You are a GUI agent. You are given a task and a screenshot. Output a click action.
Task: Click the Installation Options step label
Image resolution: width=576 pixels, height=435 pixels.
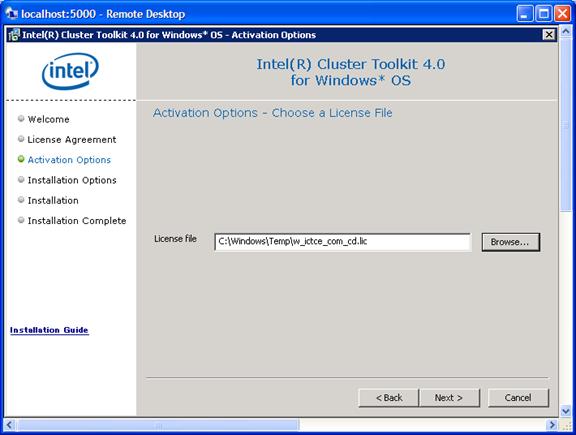point(72,180)
